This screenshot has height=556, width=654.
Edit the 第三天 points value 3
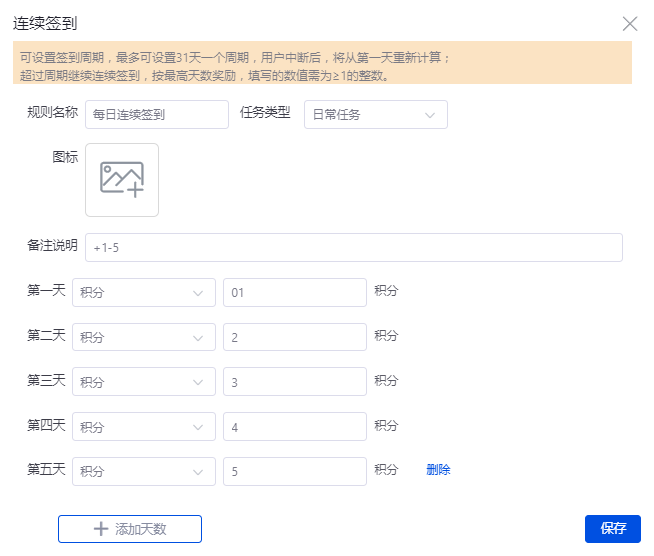pyautogui.click(x=295, y=382)
